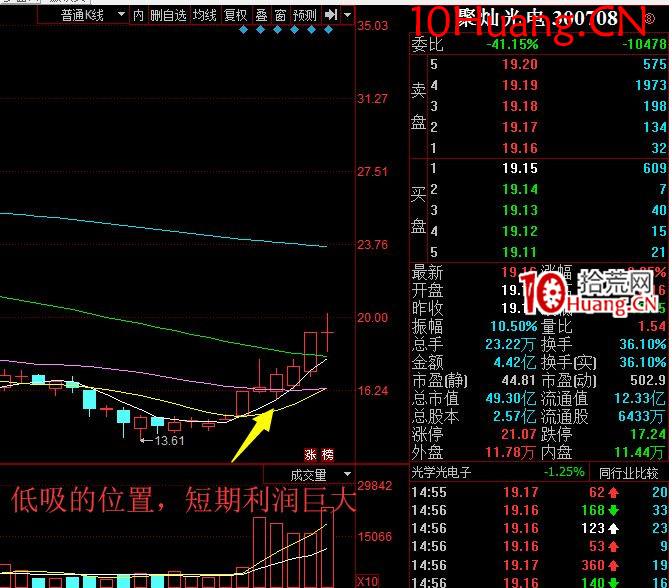This screenshot has width=669, height=588.
Task: Click the 涨停 price 21.07
Action: coord(519,434)
